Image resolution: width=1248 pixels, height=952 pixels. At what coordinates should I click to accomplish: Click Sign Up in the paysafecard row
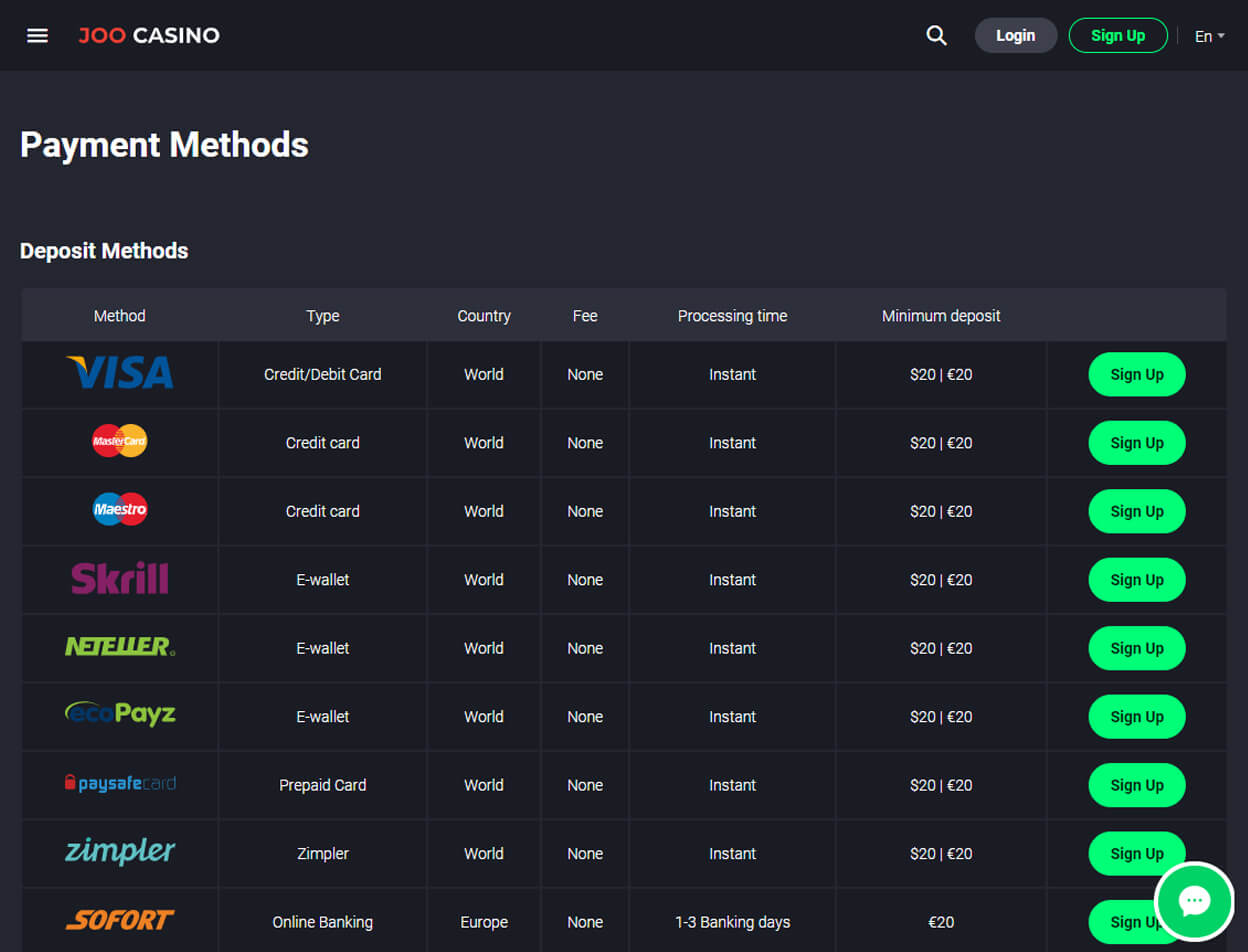point(1137,785)
